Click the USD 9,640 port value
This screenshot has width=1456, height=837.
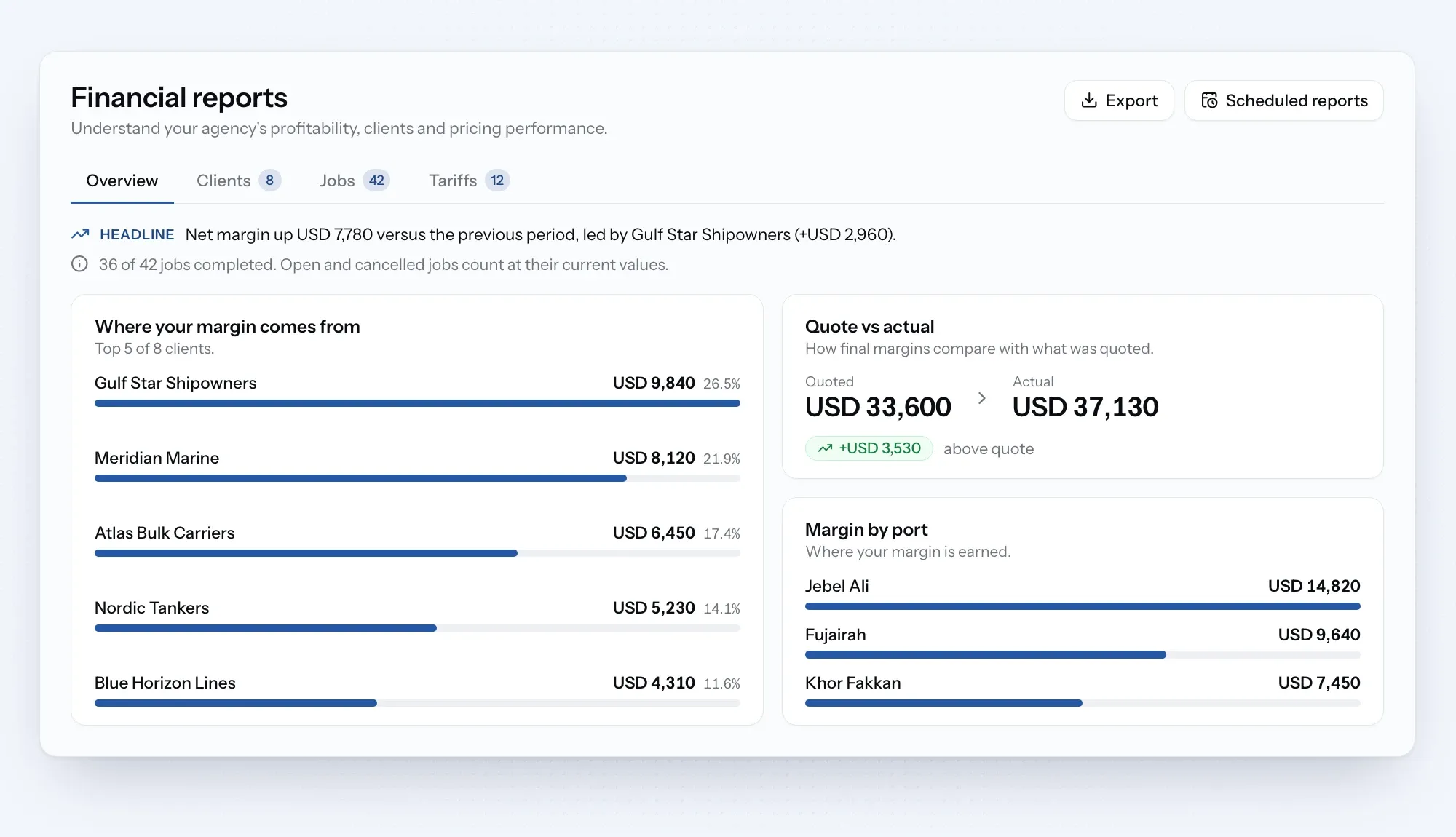[x=1319, y=635]
